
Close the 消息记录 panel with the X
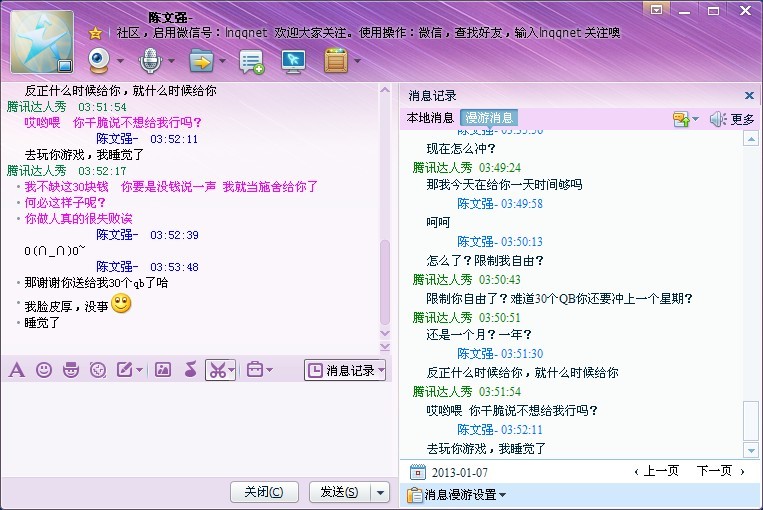pos(749,95)
